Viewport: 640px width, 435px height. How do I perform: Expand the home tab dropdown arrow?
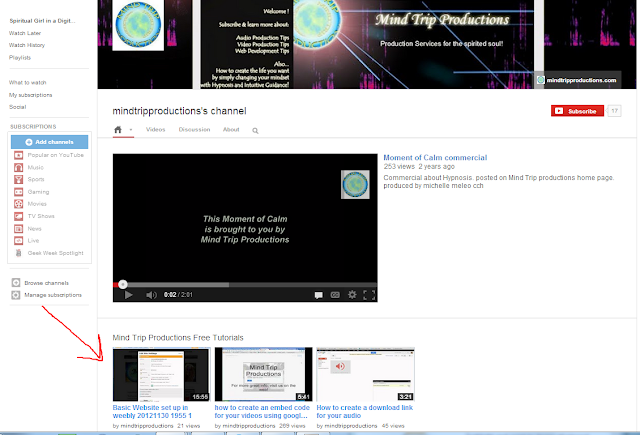(131, 130)
